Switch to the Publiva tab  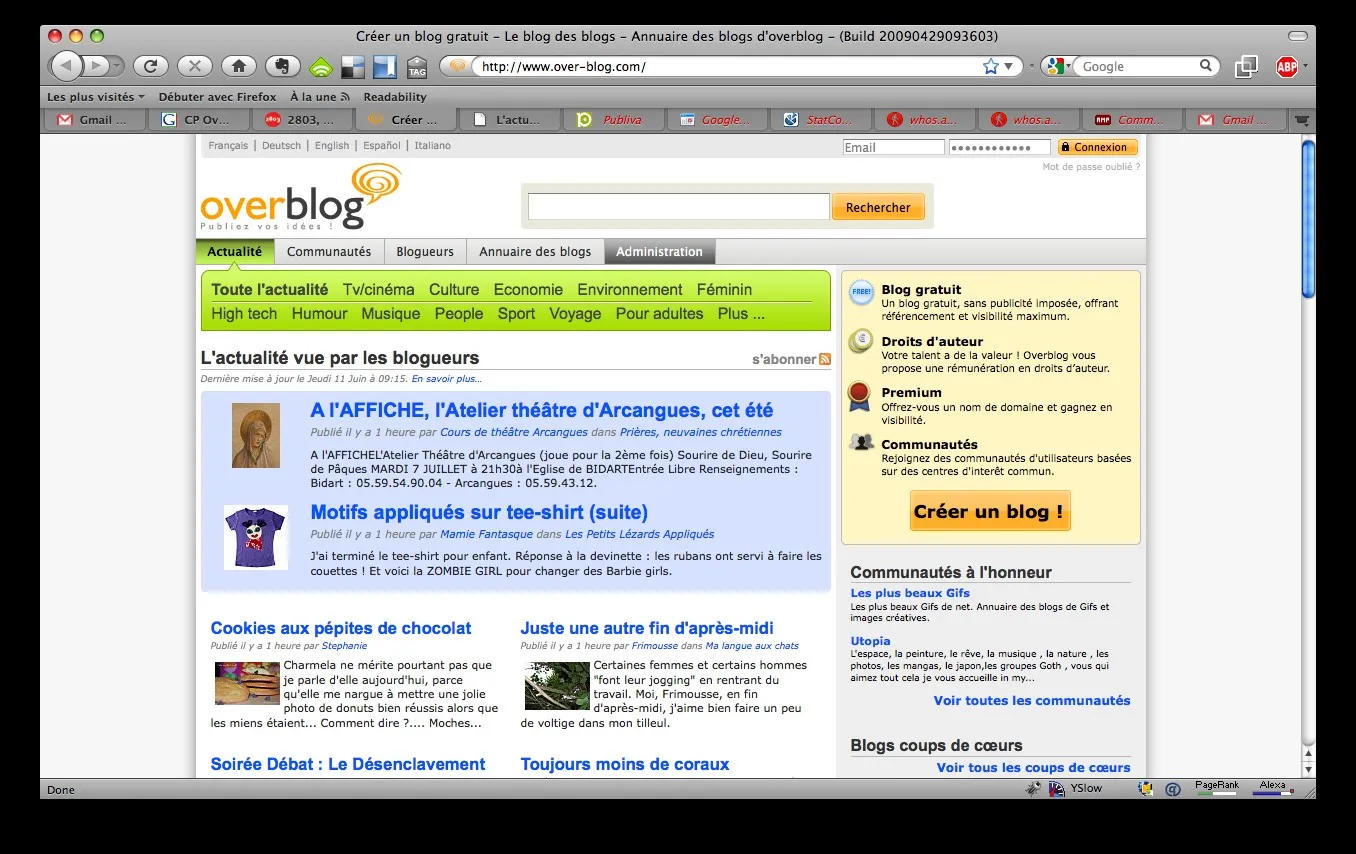pyautogui.click(x=613, y=120)
